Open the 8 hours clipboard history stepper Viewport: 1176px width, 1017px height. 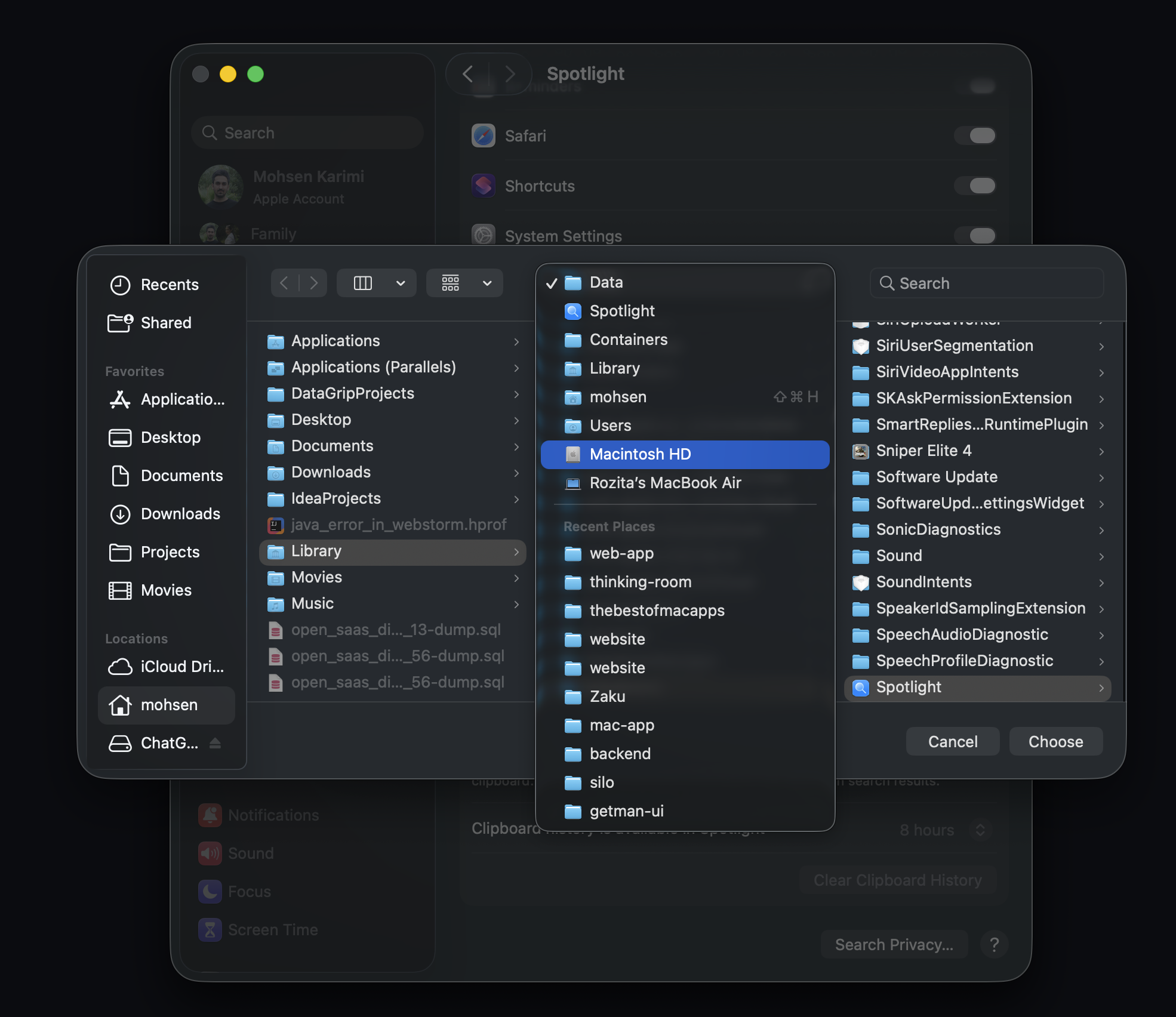point(980,830)
